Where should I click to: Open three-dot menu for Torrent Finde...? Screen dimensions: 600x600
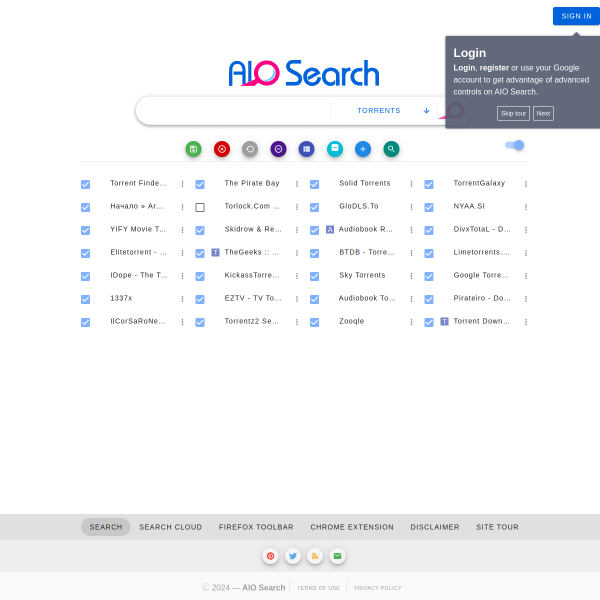tap(183, 184)
